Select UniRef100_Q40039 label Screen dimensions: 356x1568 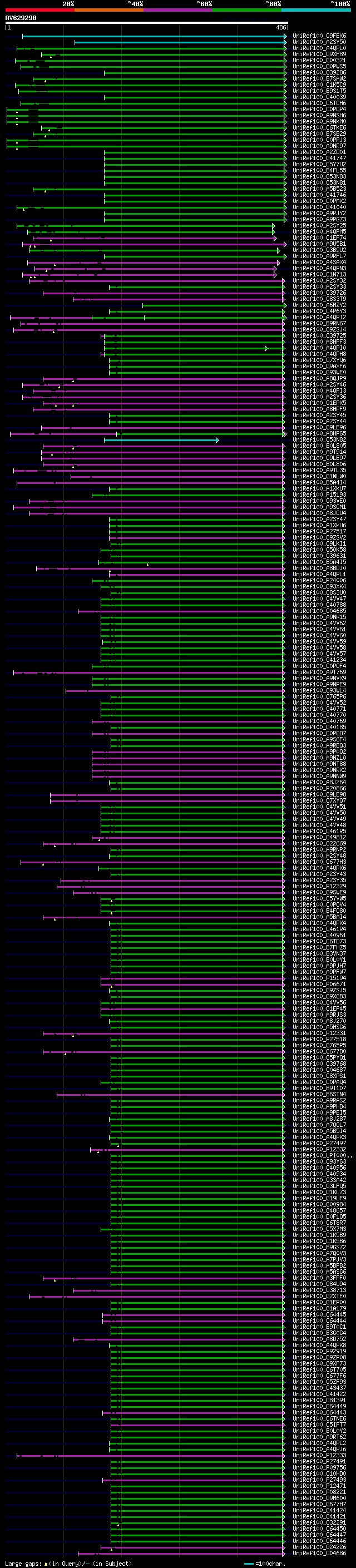pyautogui.click(x=319, y=97)
